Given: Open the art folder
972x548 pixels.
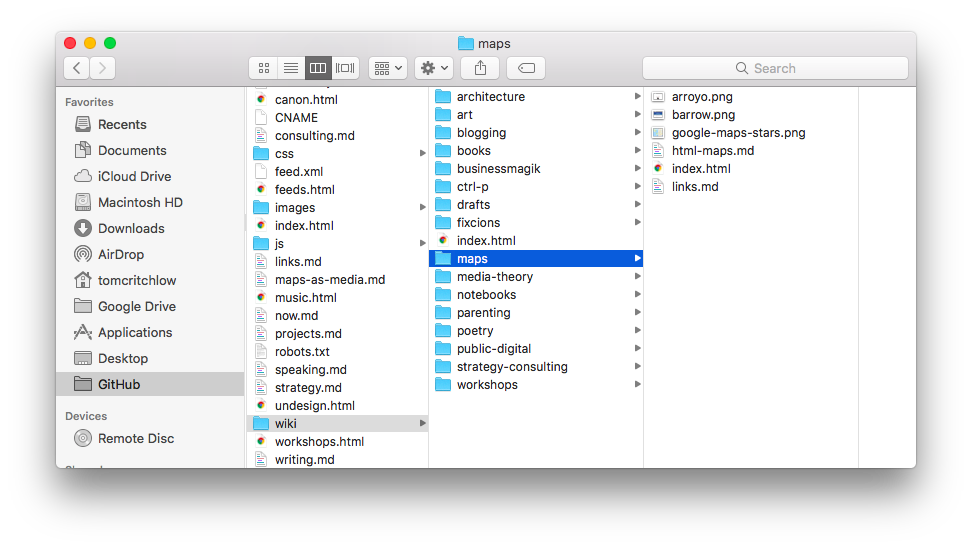Looking at the screenshot, I should pos(536,115).
